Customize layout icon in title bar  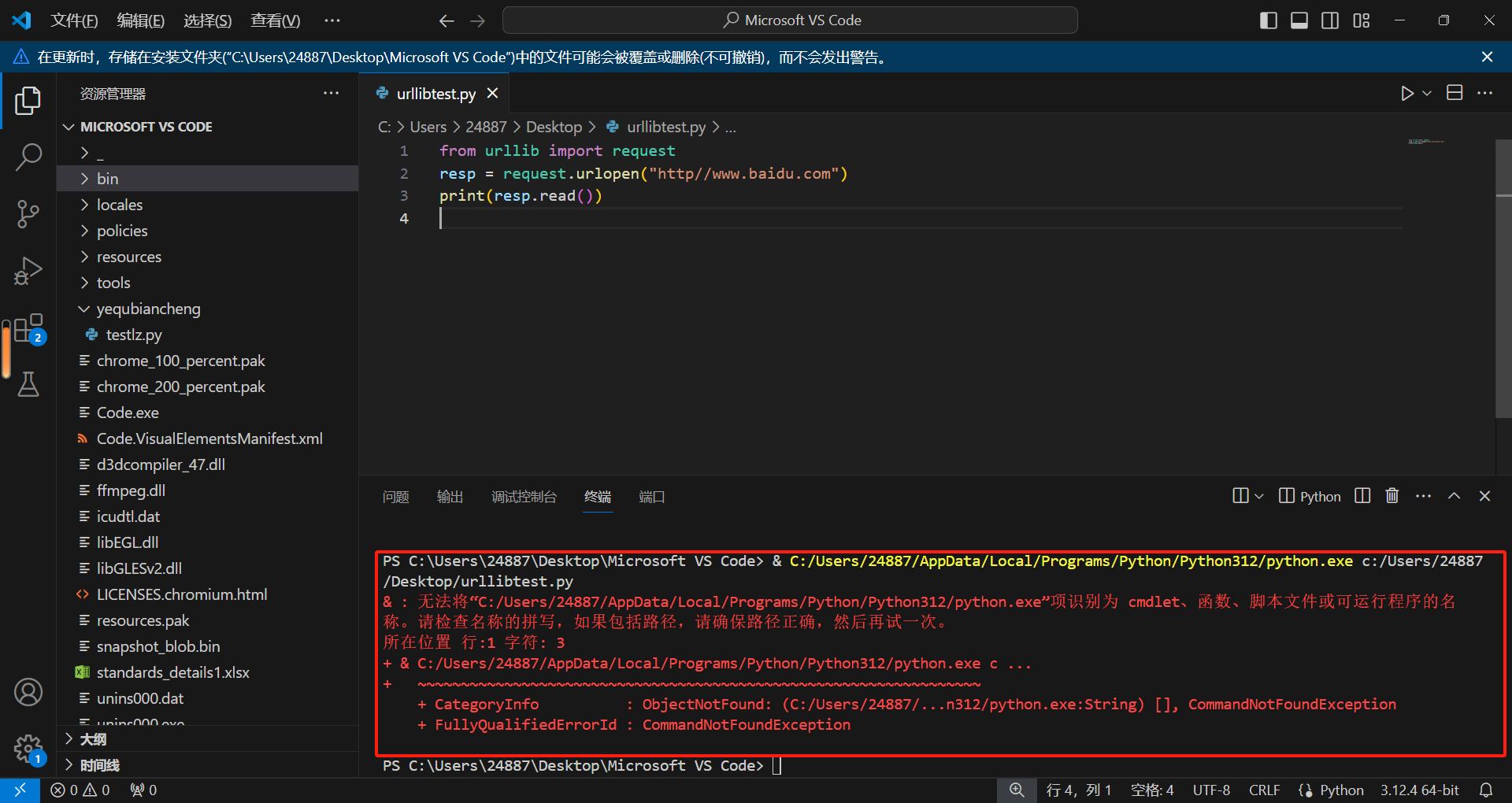click(x=1362, y=20)
